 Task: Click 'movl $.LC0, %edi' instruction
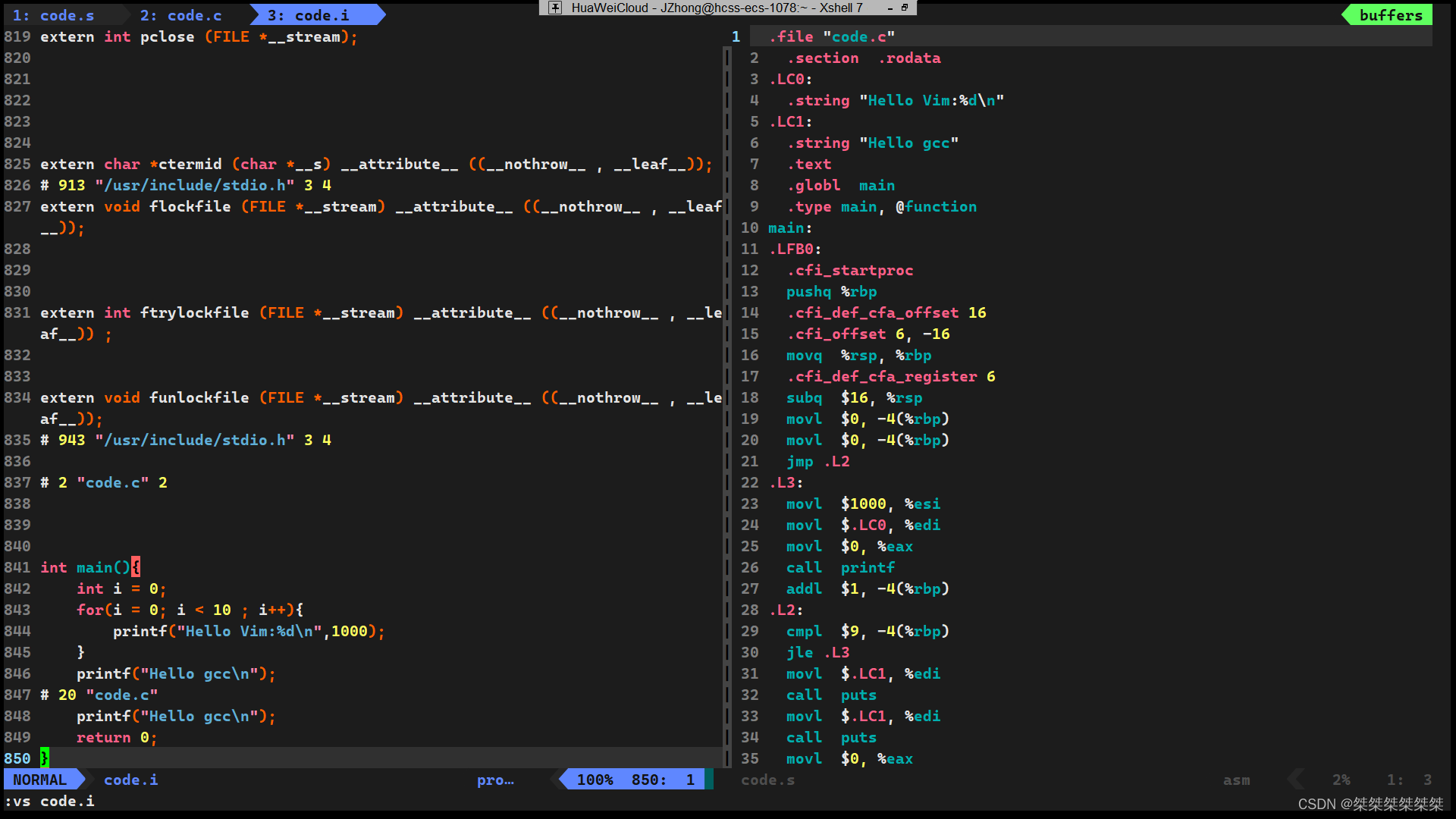coord(864,525)
